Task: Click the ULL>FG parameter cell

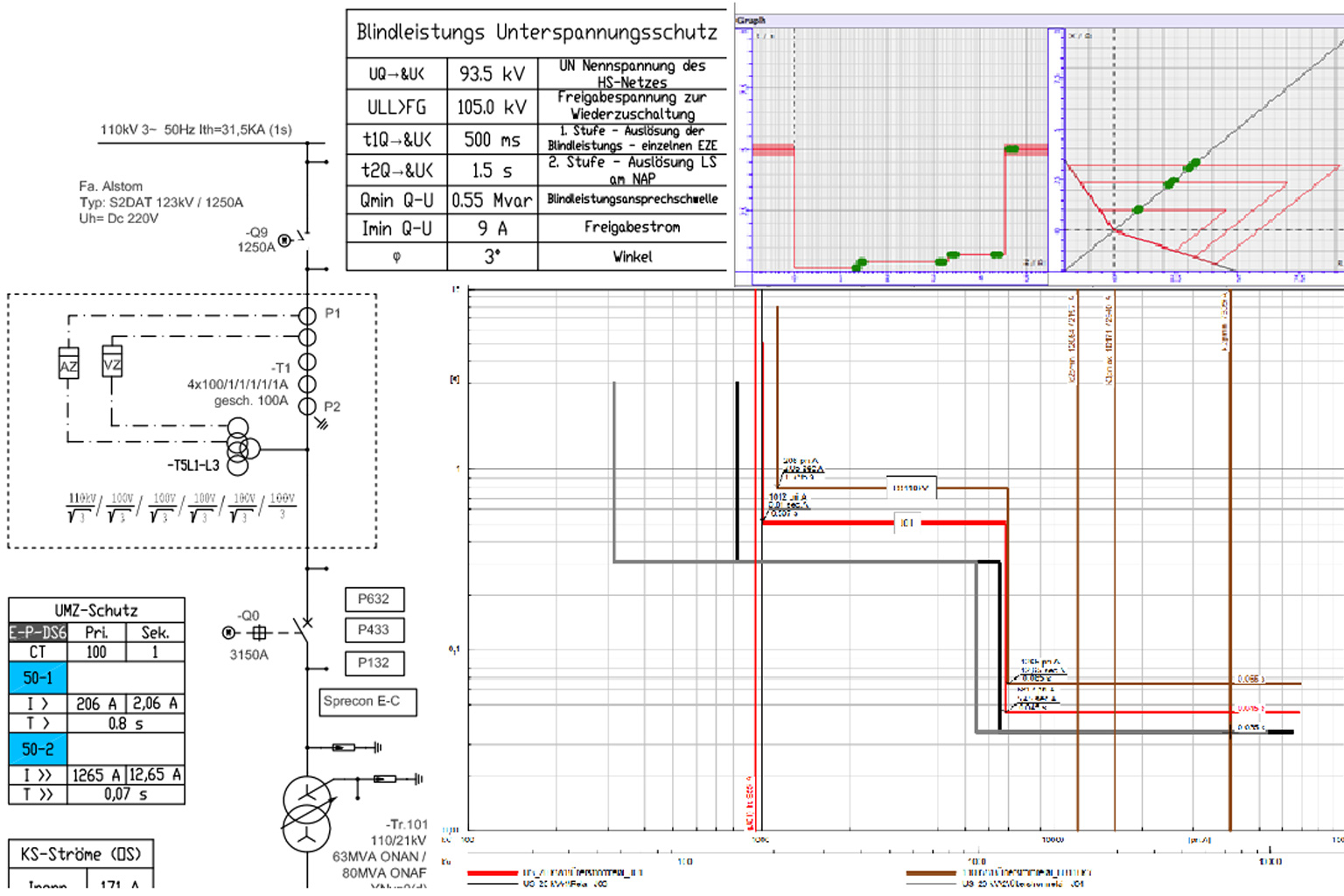Action: pyautogui.click(x=397, y=107)
